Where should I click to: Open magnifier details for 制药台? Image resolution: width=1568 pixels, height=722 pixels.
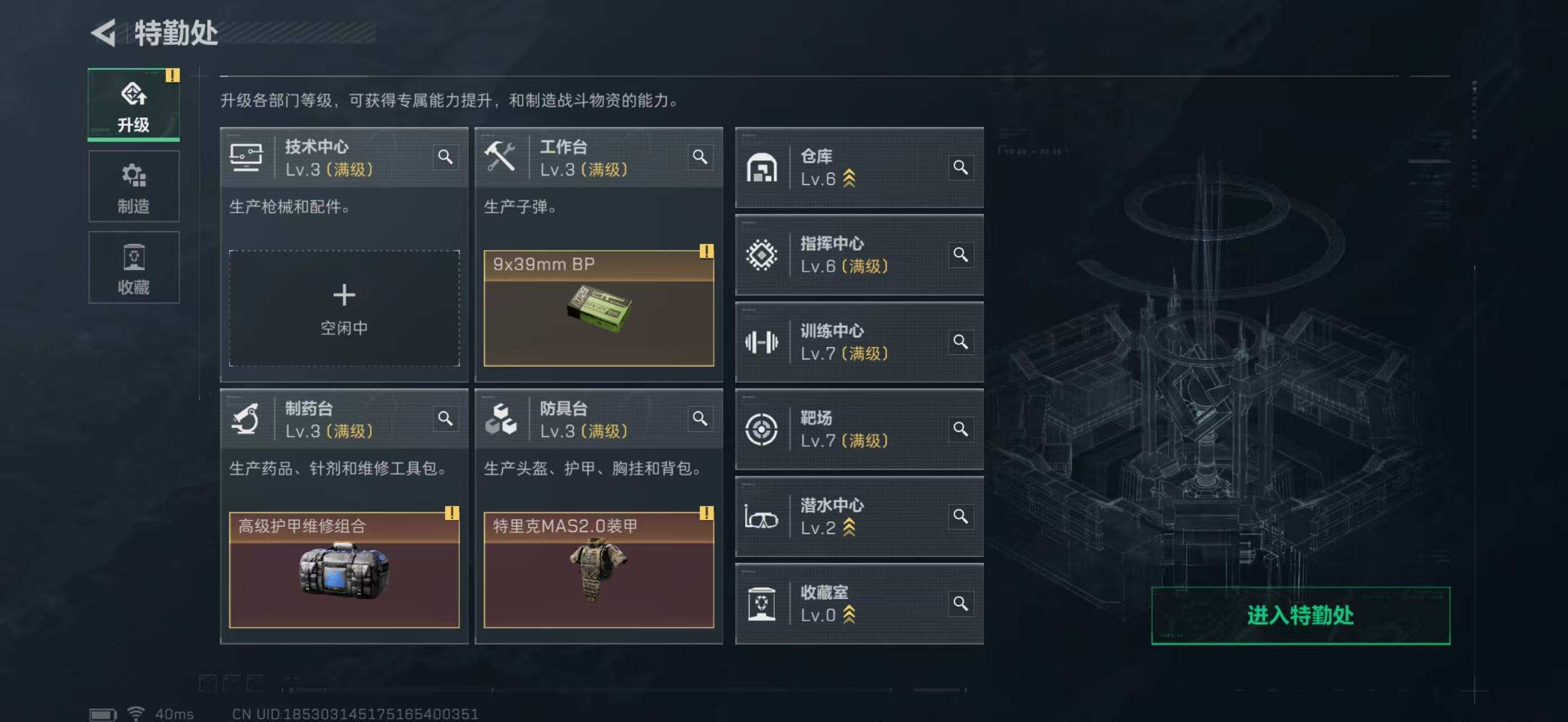[x=445, y=419]
